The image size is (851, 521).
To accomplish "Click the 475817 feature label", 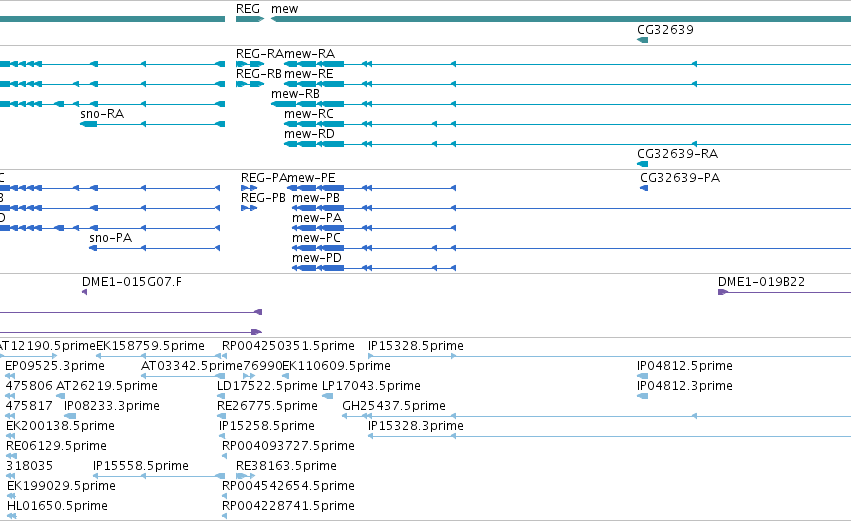I will coord(29,406).
